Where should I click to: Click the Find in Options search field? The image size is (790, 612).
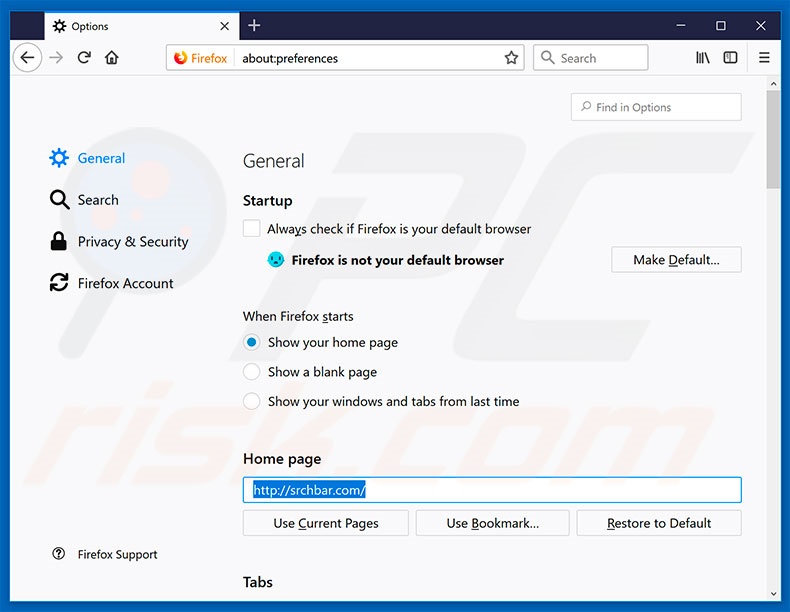coord(656,107)
